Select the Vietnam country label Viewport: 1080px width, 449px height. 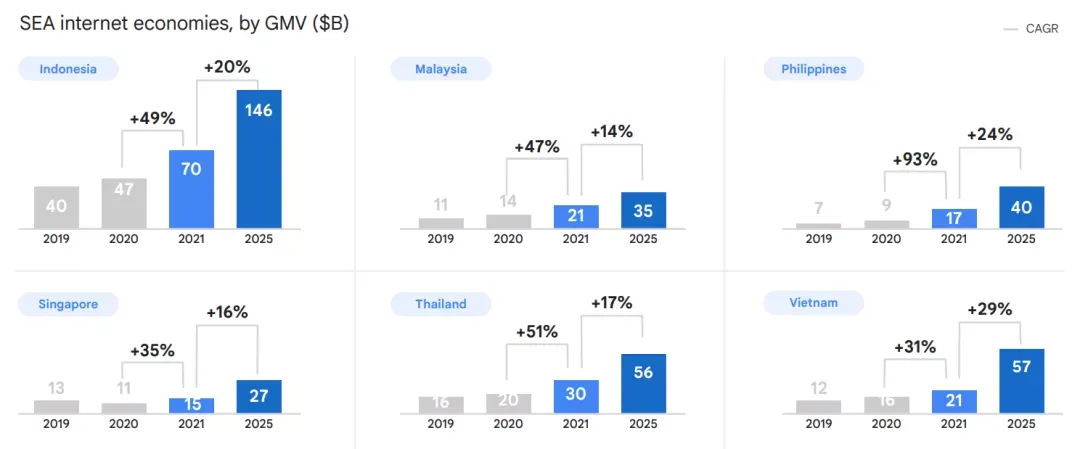(814, 303)
